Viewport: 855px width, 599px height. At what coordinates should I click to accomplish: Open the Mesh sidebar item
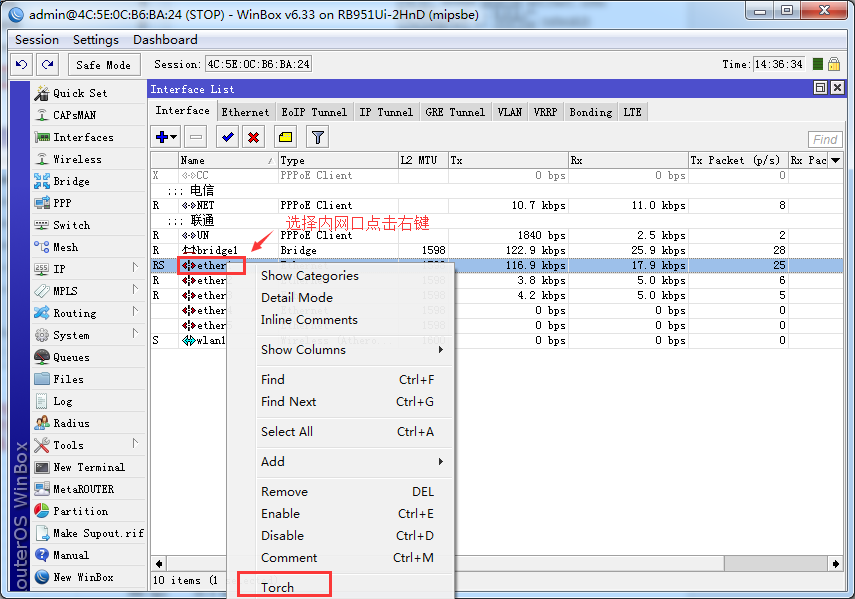89,247
